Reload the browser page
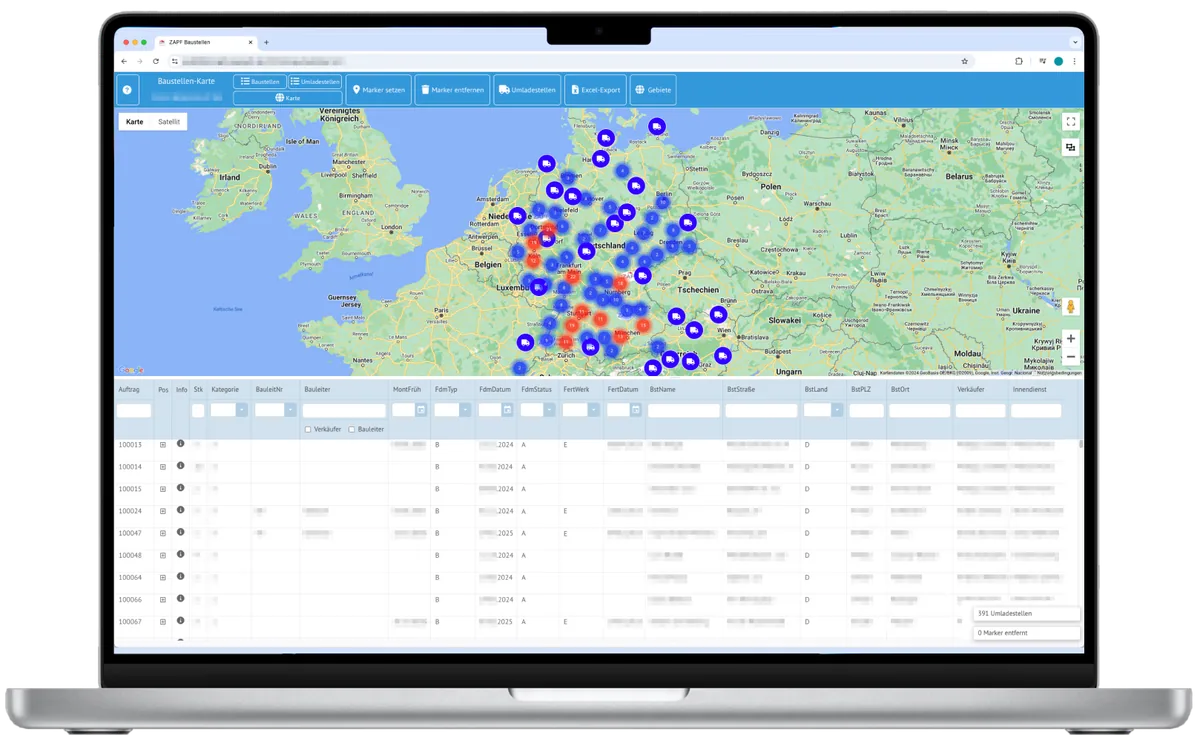1200x747 pixels. pyautogui.click(x=155, y=61)
